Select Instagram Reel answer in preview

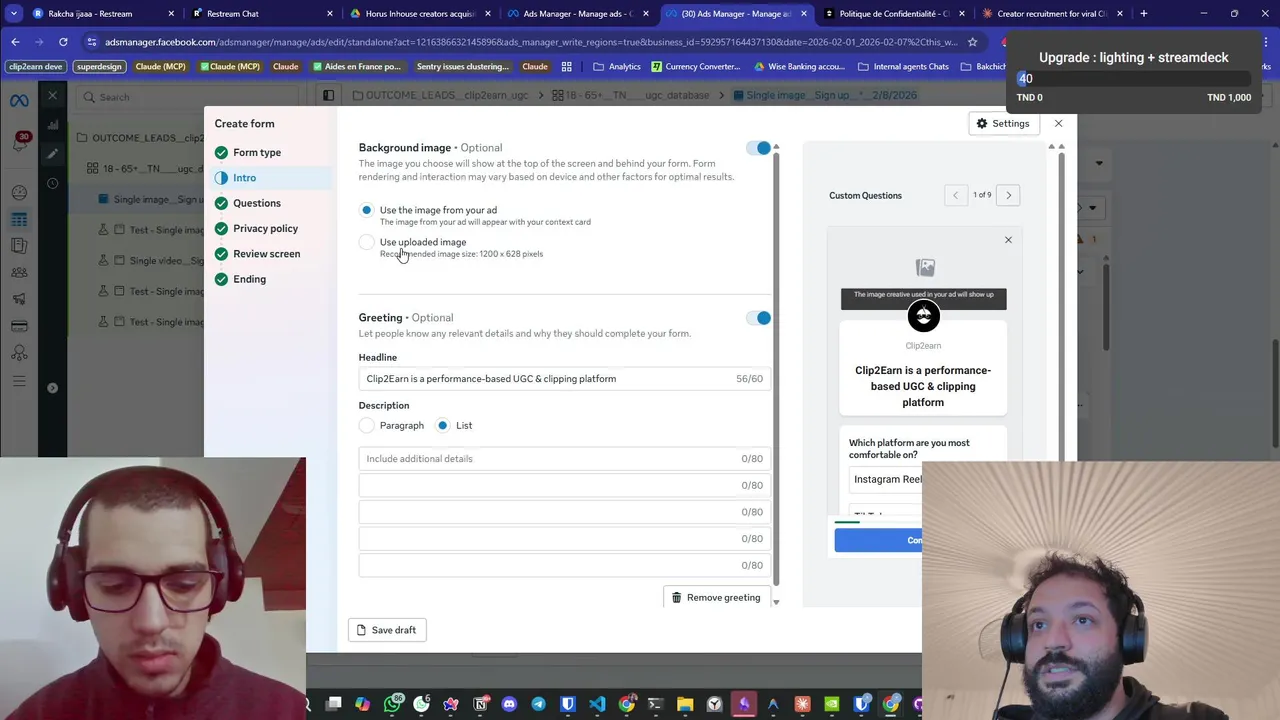[x=885, y=479]
